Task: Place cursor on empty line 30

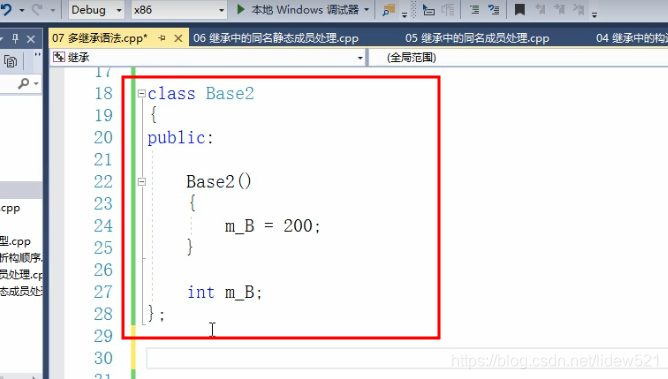Action: pos(407,358)
